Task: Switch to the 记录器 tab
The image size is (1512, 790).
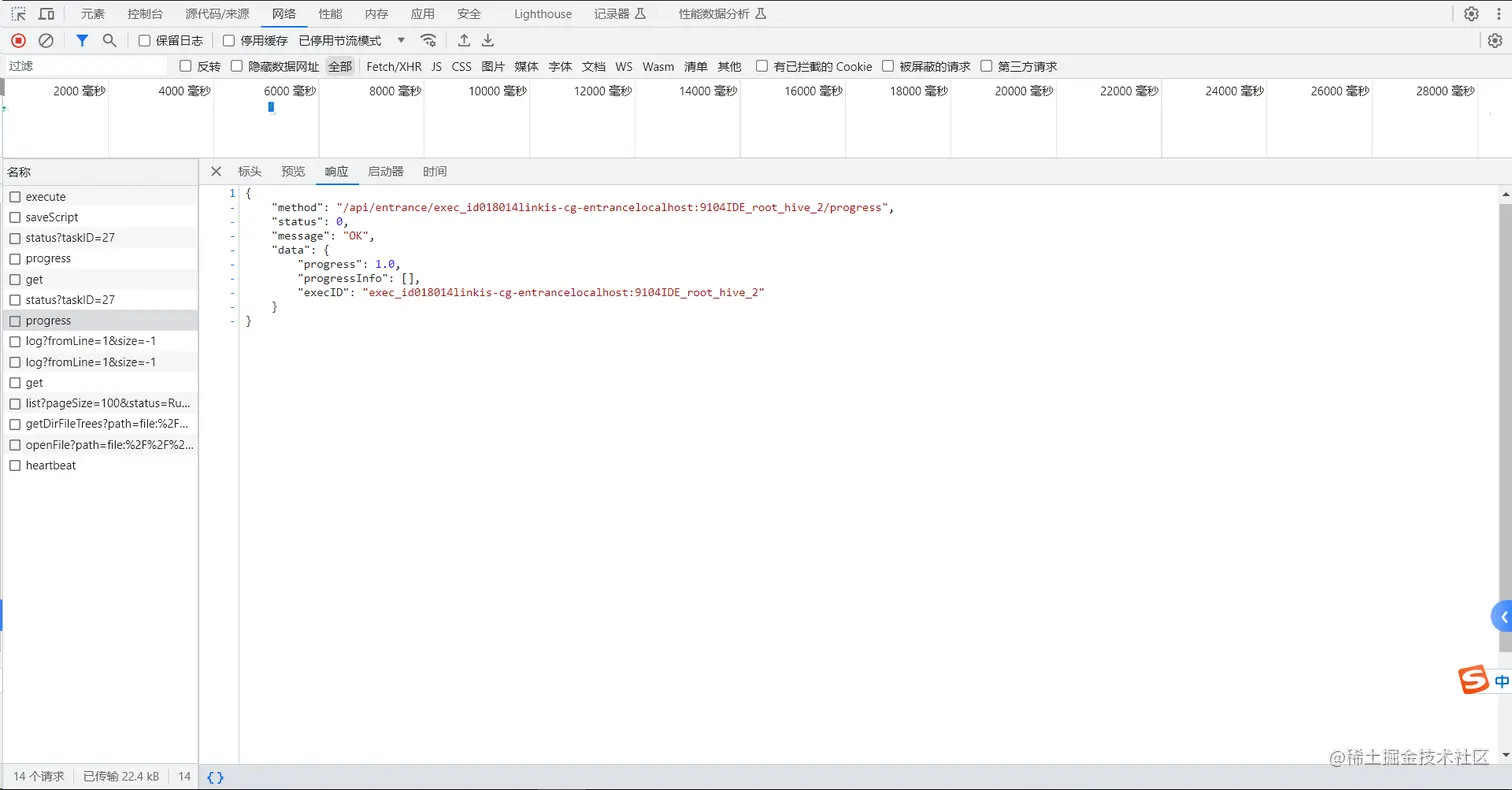Action: click(620, 14)
